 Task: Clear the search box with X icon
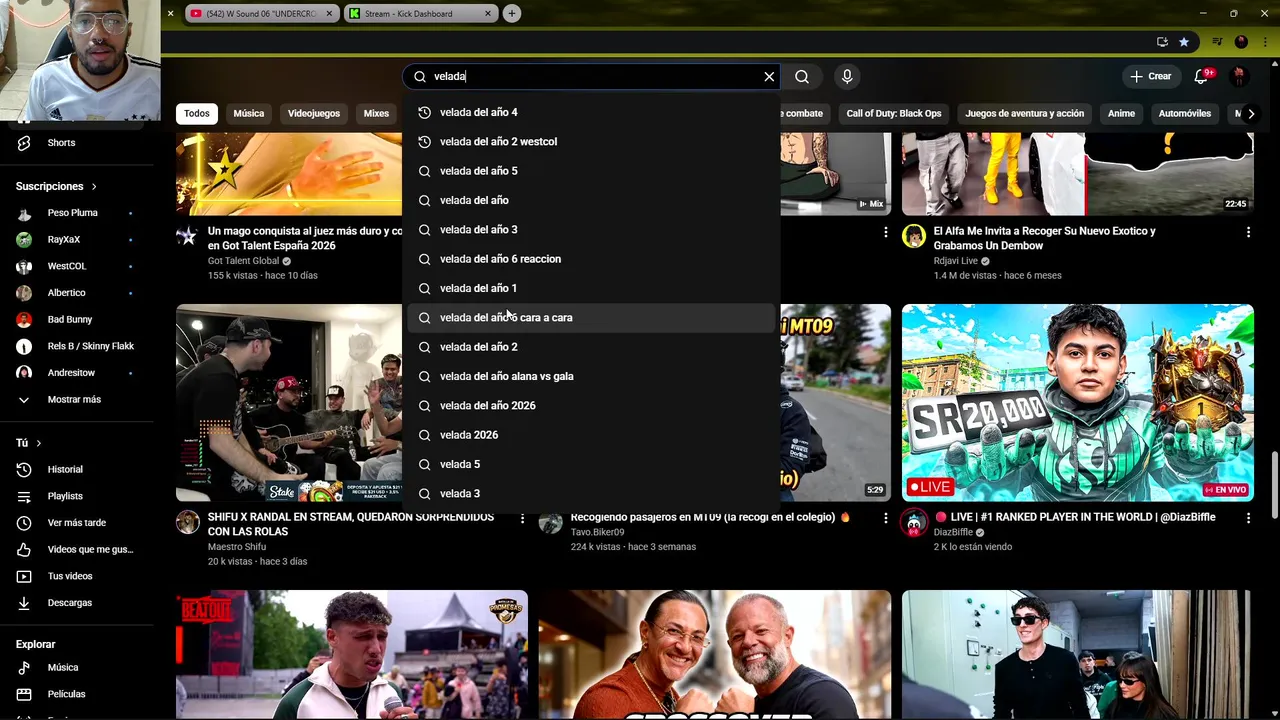(769, 76)
